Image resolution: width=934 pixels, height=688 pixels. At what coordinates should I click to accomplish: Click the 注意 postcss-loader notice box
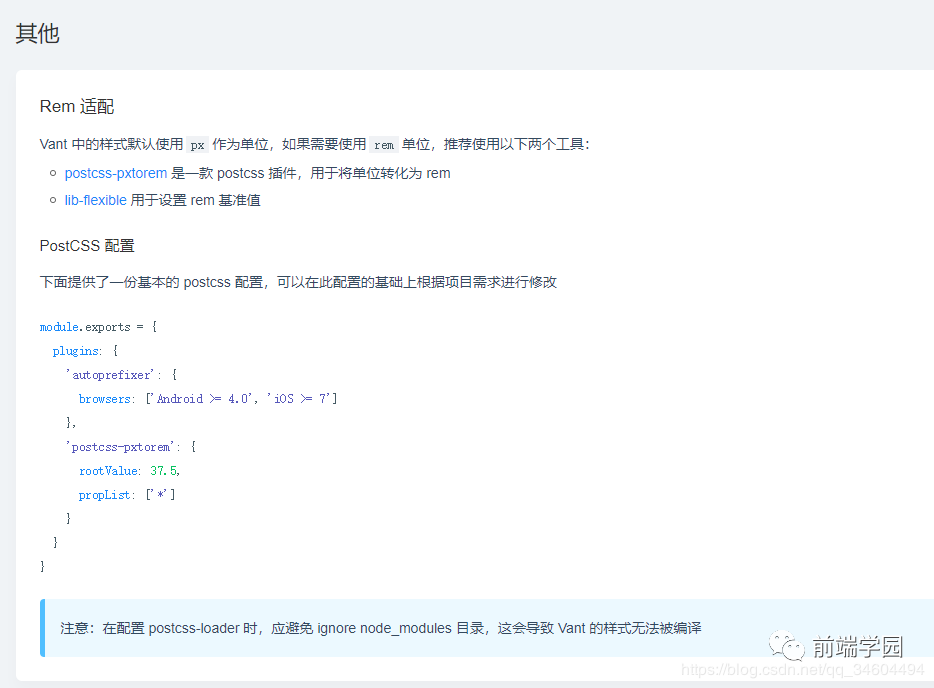coord(380,628)
